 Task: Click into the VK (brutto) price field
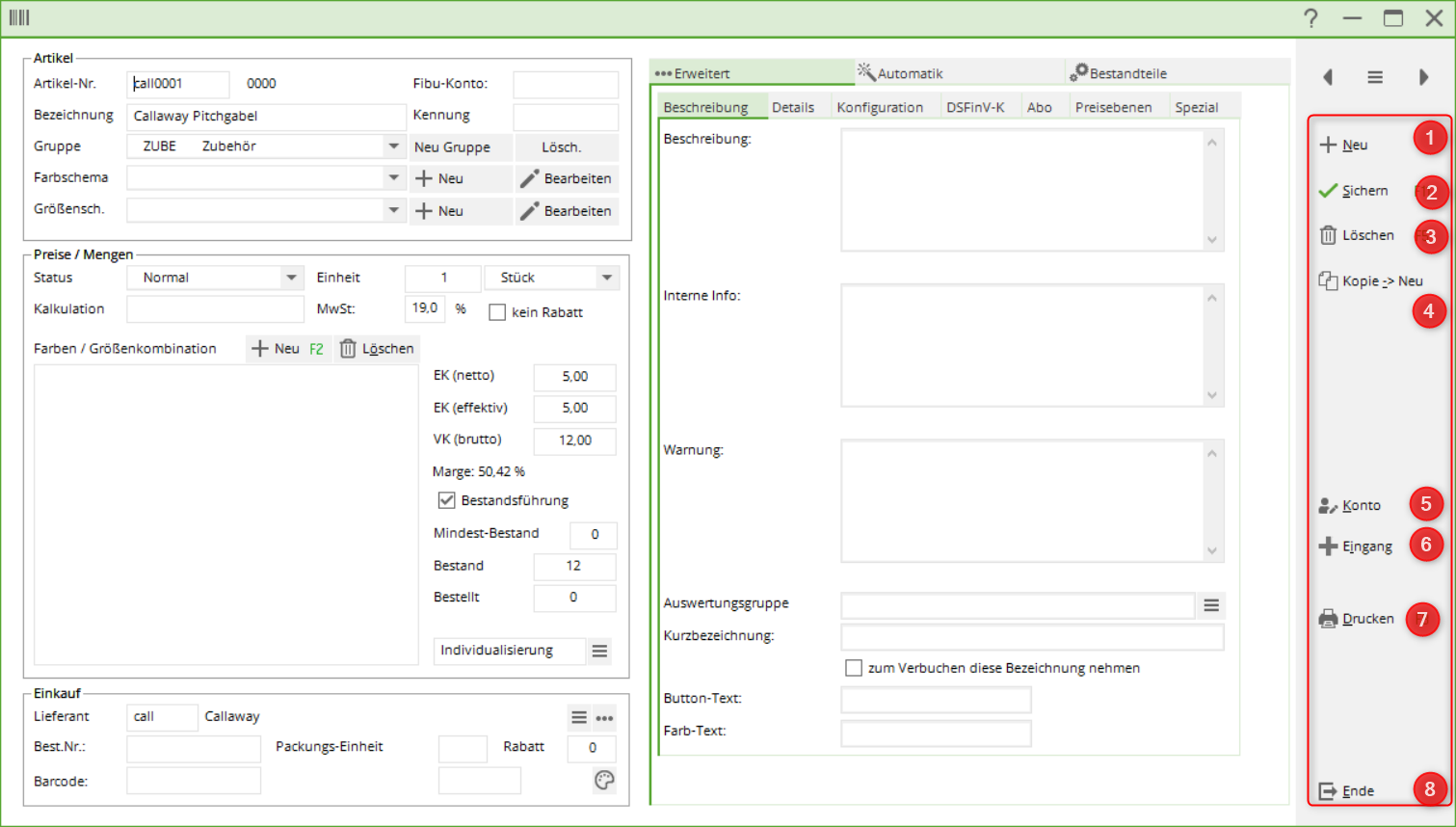tap(574, 440)
